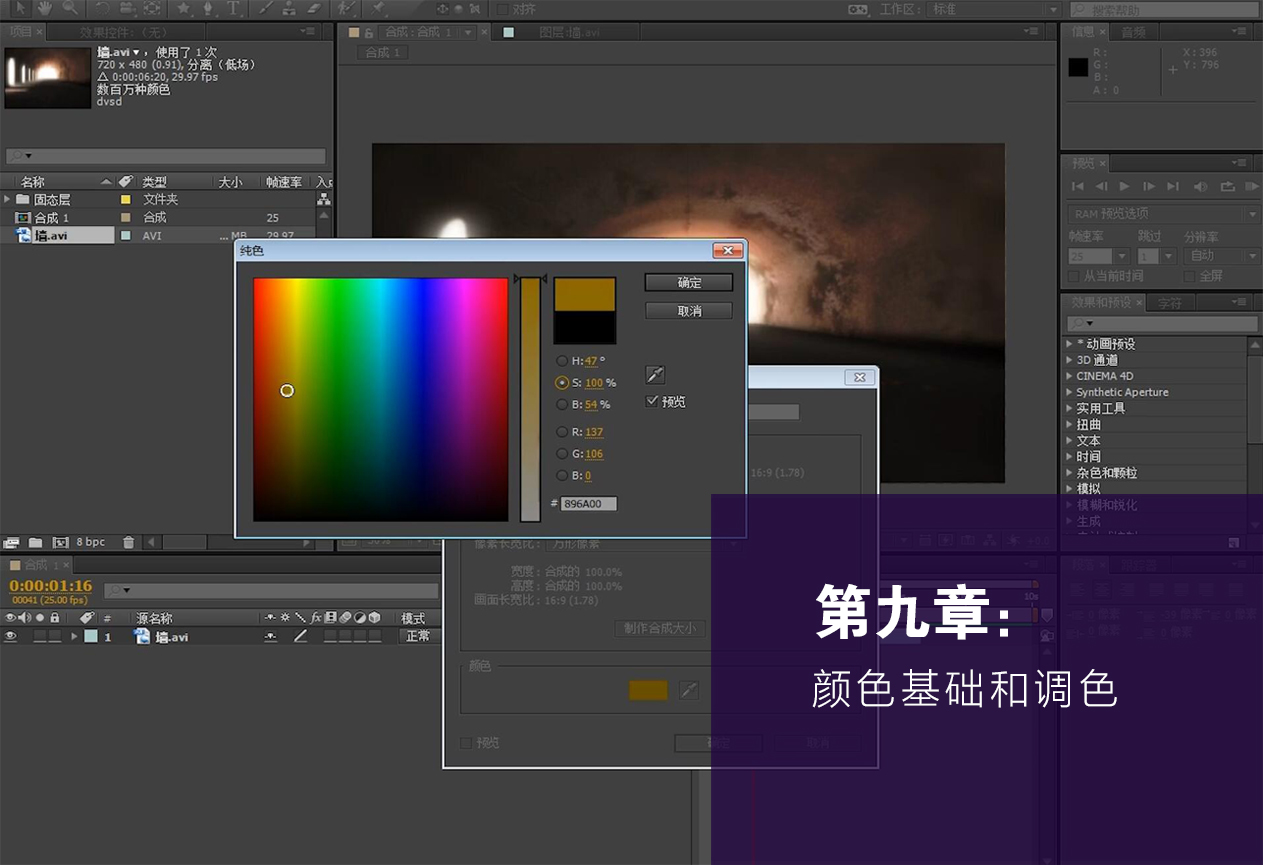Expand the 墙.avi layer properties in timeline
1263x865 pixels.
click(x=74, y=637)
